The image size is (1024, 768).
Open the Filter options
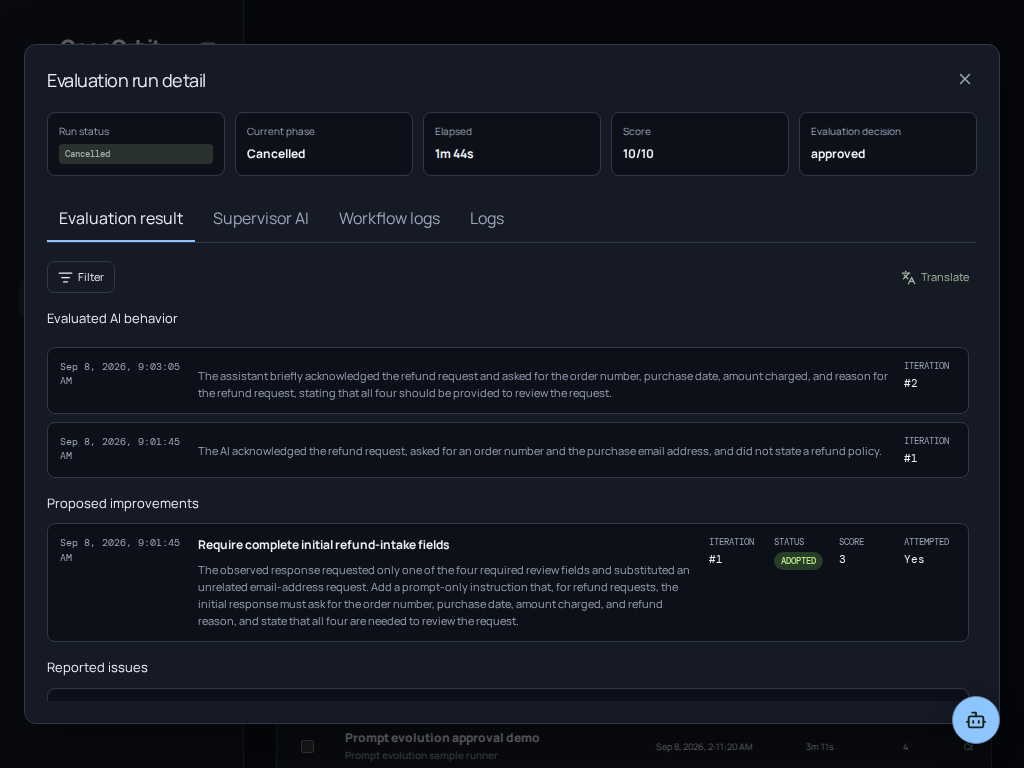pos(81,278)
